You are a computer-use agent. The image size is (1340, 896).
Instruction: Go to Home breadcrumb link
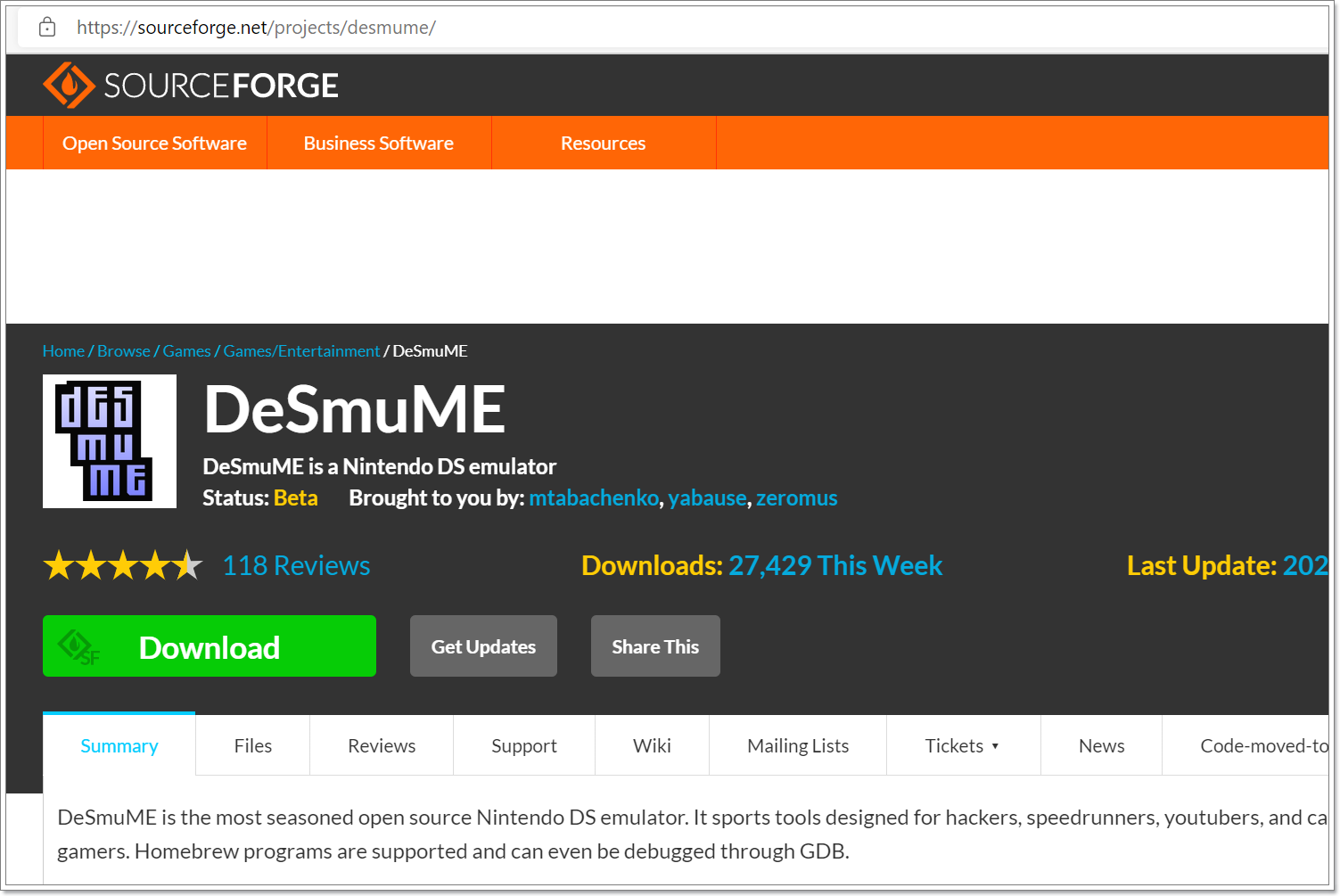[x=63, y=351]
